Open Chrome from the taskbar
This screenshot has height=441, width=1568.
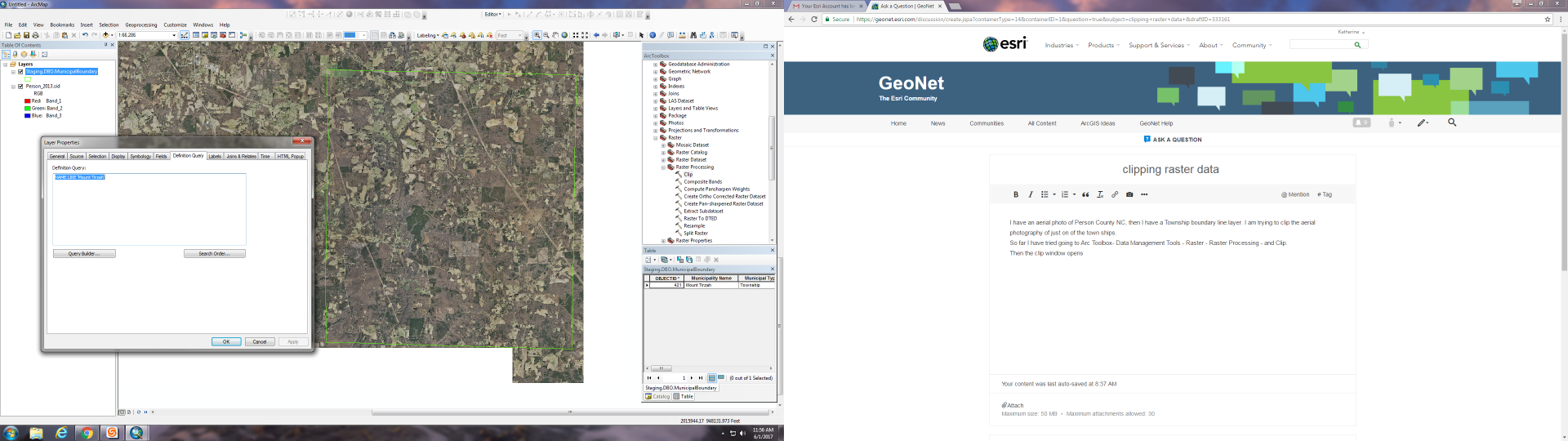coord(87,433)
